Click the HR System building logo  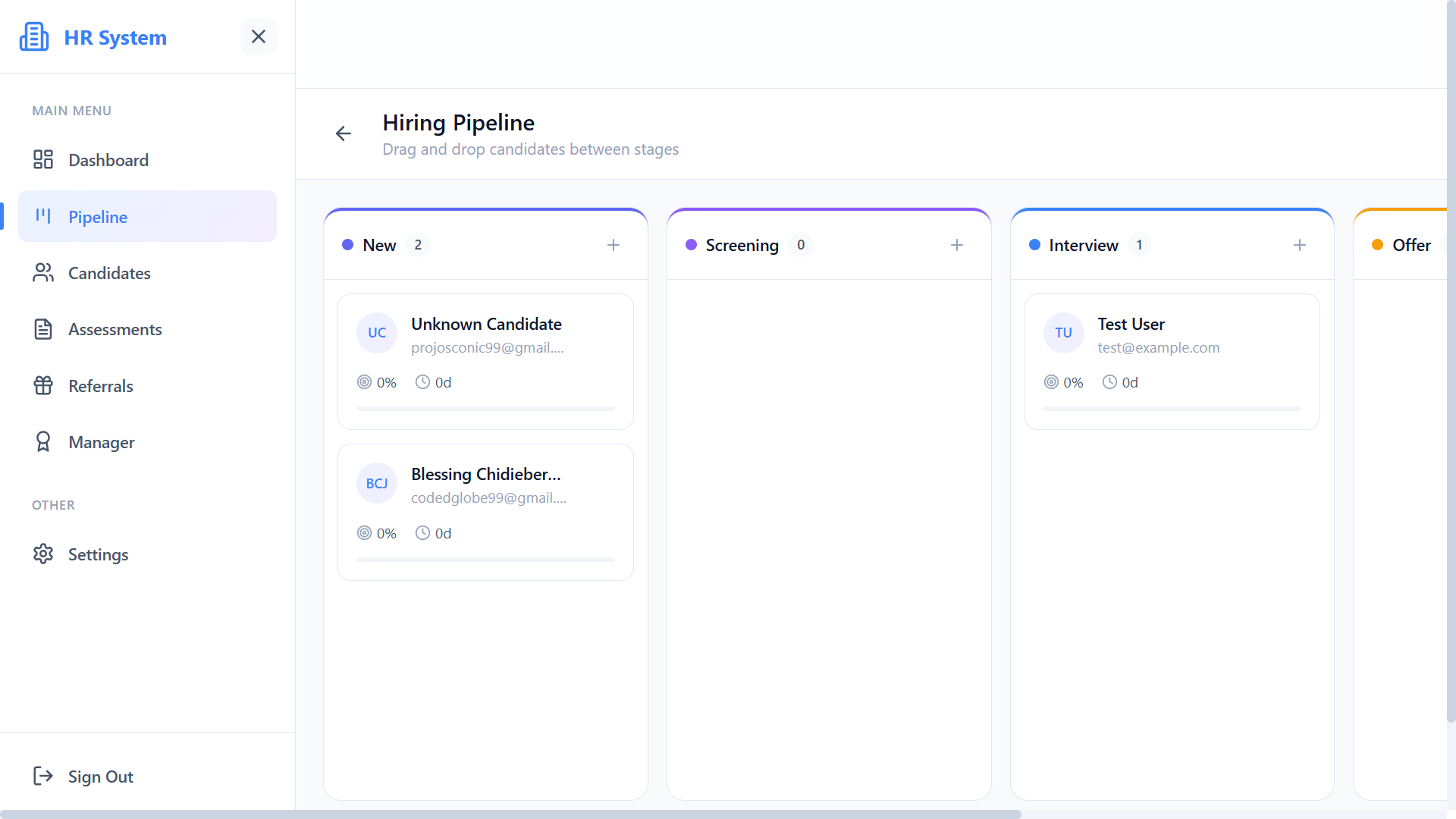pyautogui.click(x=33, y=36)
